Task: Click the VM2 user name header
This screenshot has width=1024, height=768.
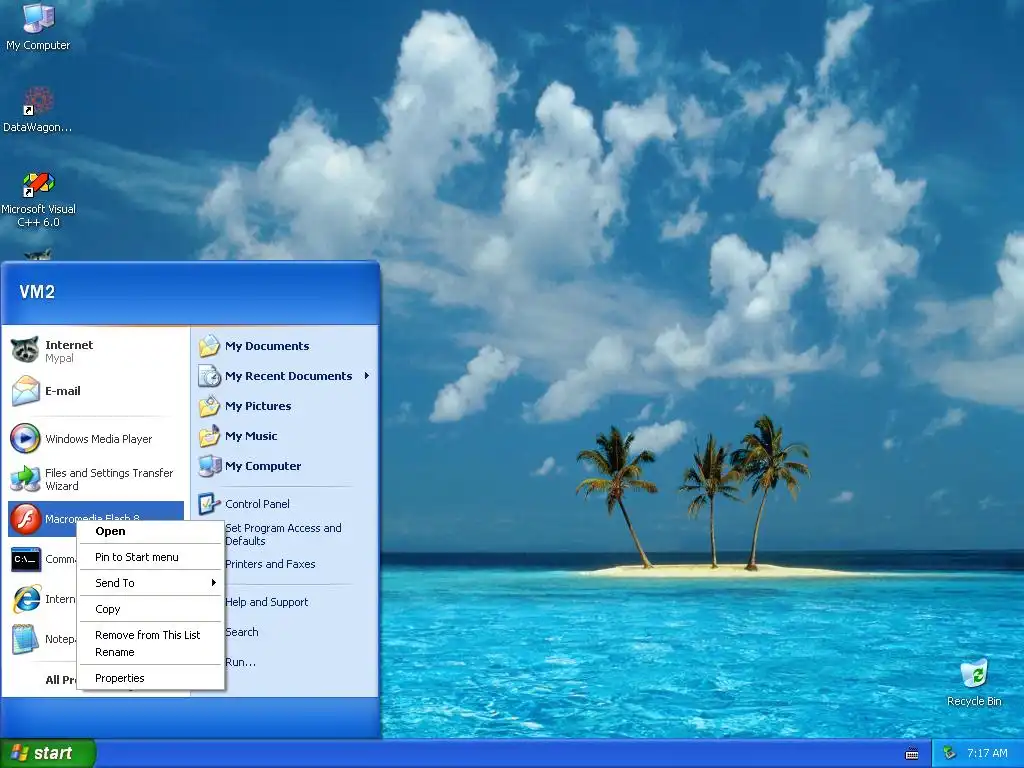Action: click(x=37, y=291)
